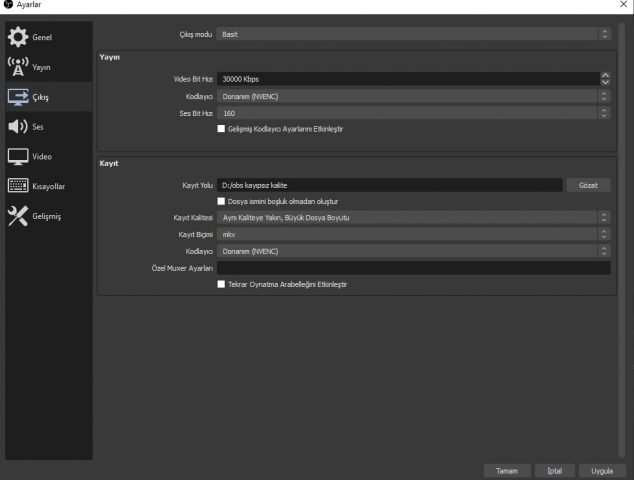Switch to the Ses tab label
Viewport: 634px width, 480px height.
coord(38,127)
